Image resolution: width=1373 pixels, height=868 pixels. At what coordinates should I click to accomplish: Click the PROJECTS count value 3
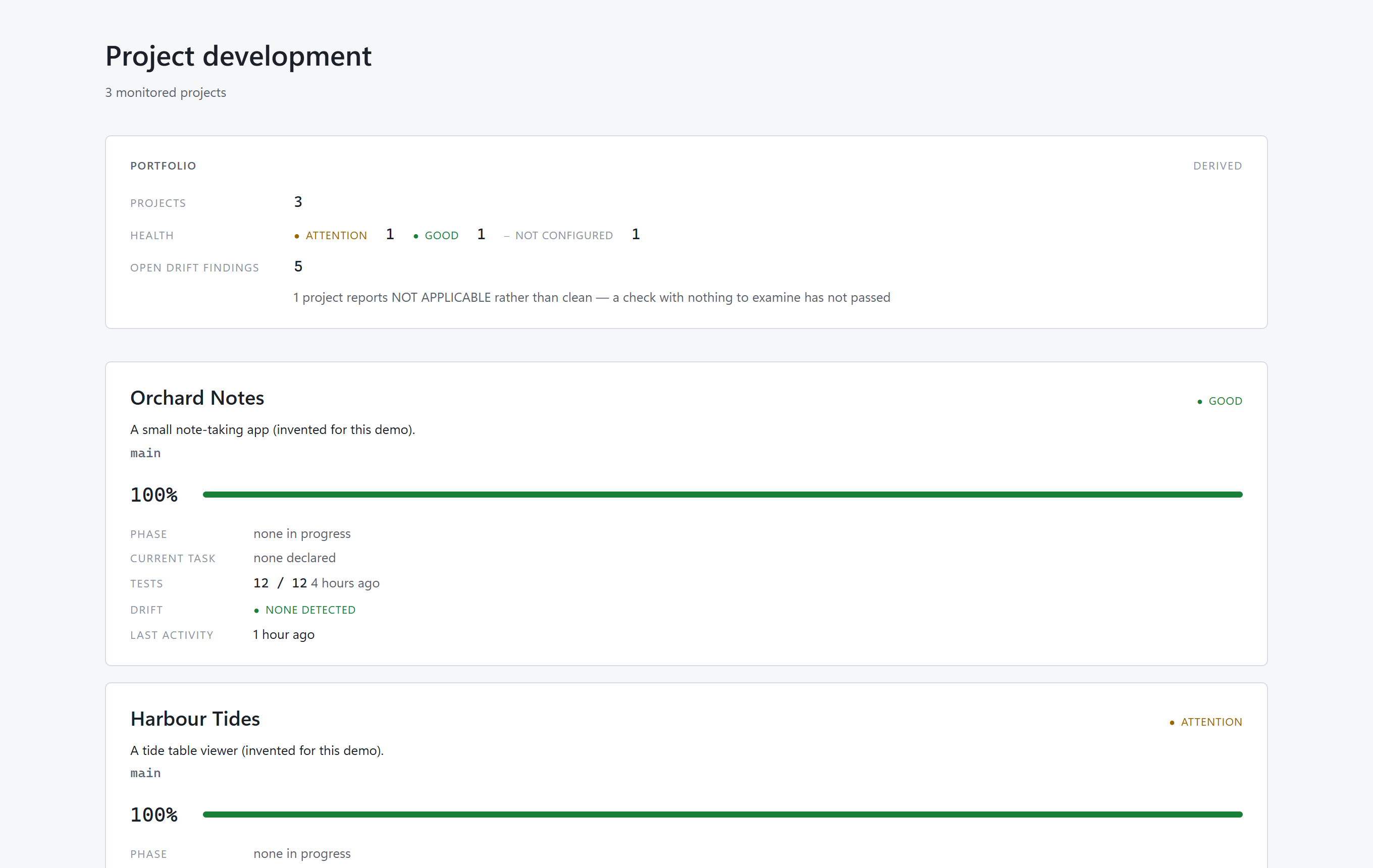298,202
